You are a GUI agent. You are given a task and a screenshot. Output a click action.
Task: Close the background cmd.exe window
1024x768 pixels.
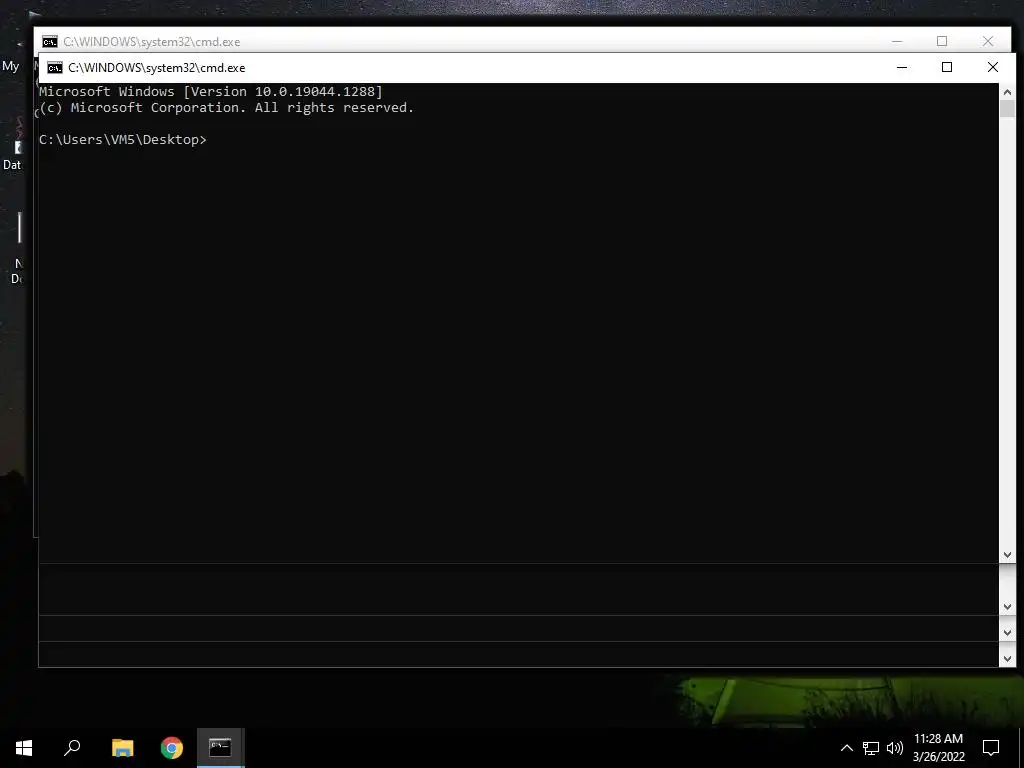click(988, 41)
